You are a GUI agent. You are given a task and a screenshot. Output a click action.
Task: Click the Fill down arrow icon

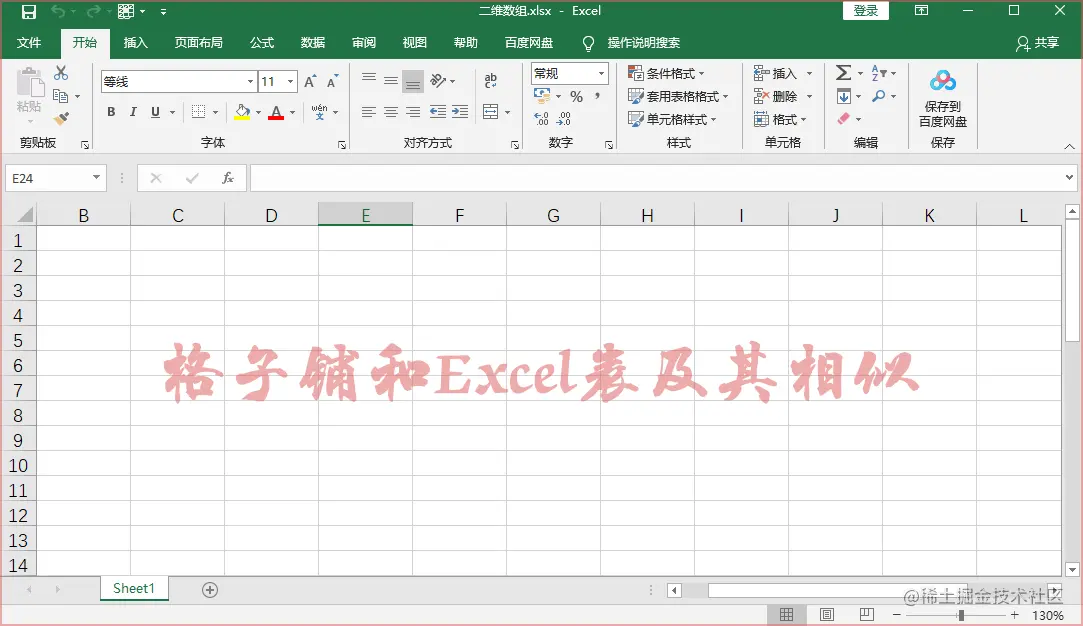[843, 96]
